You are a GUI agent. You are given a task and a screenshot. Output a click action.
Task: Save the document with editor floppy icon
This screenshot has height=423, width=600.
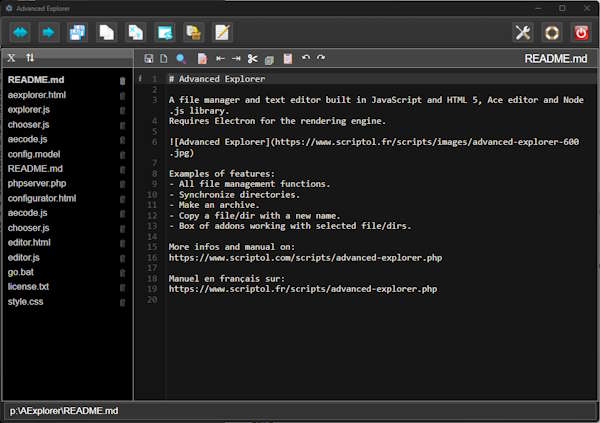click(148, 59)
